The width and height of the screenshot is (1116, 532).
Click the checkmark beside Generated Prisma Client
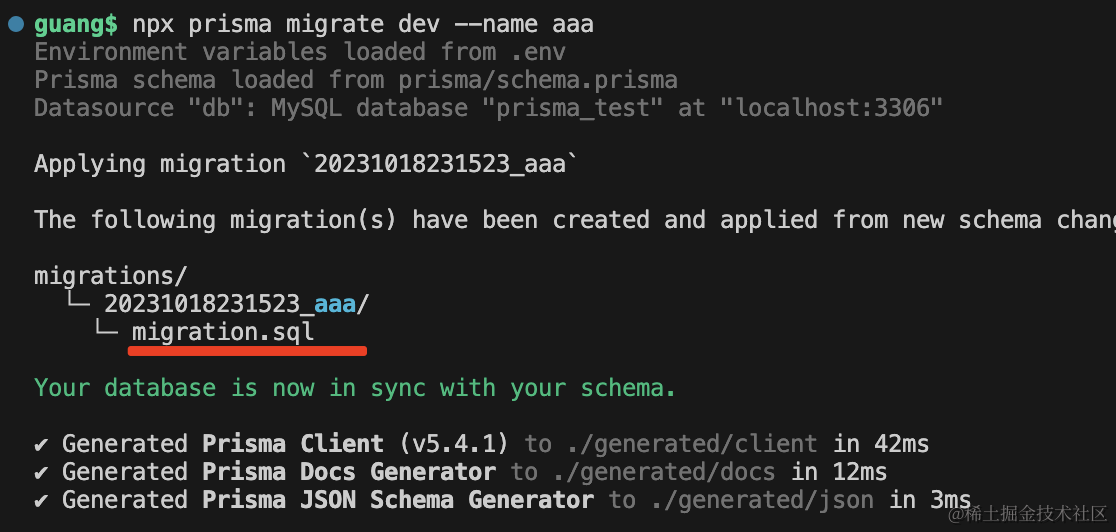coord(42,444)
